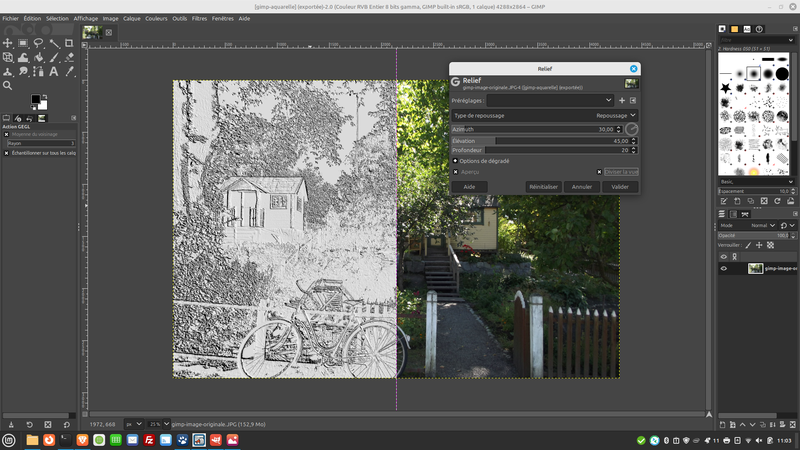This screenshot has width=800, height=450.
Task: Hide the gimp-image layer with eye icon
Action: 724,268
